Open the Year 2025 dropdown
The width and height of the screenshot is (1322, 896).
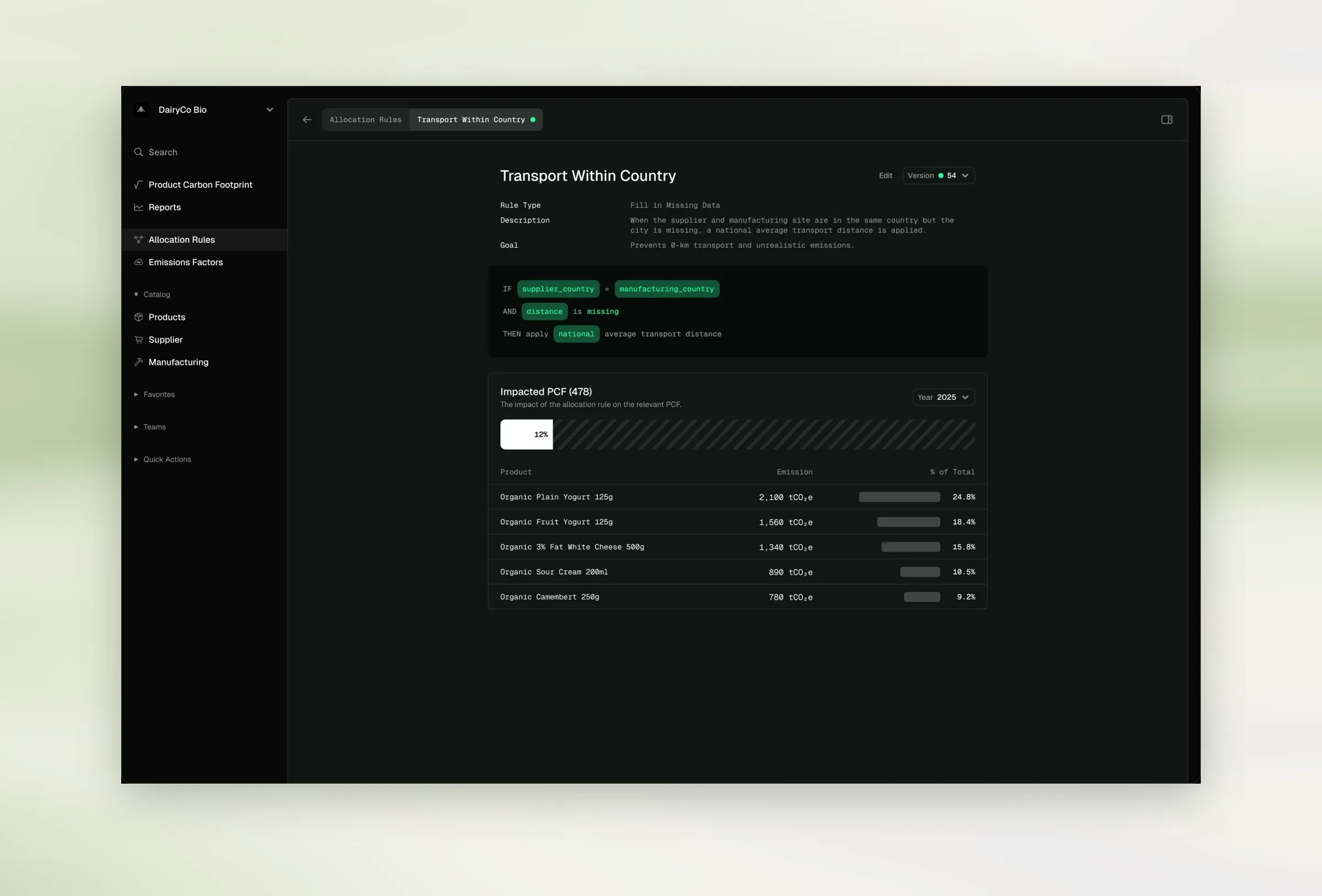point(944,397)
